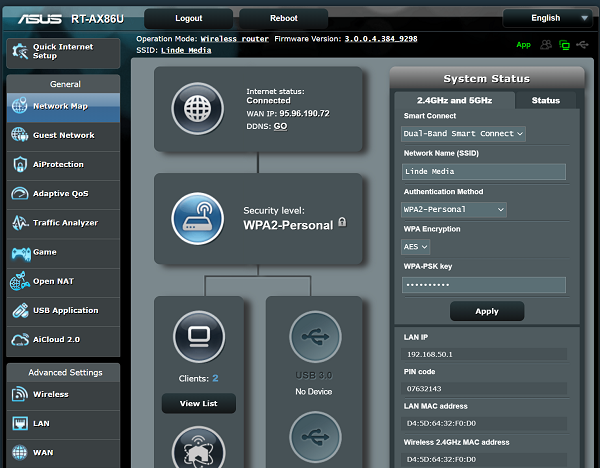Open Quick Internet Setup wizard icon

pyautogui.click(x=20, y=51)
